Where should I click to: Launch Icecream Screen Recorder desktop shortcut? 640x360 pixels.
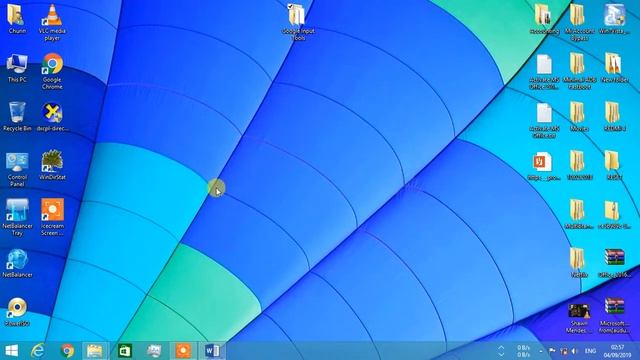pos(52,210)
